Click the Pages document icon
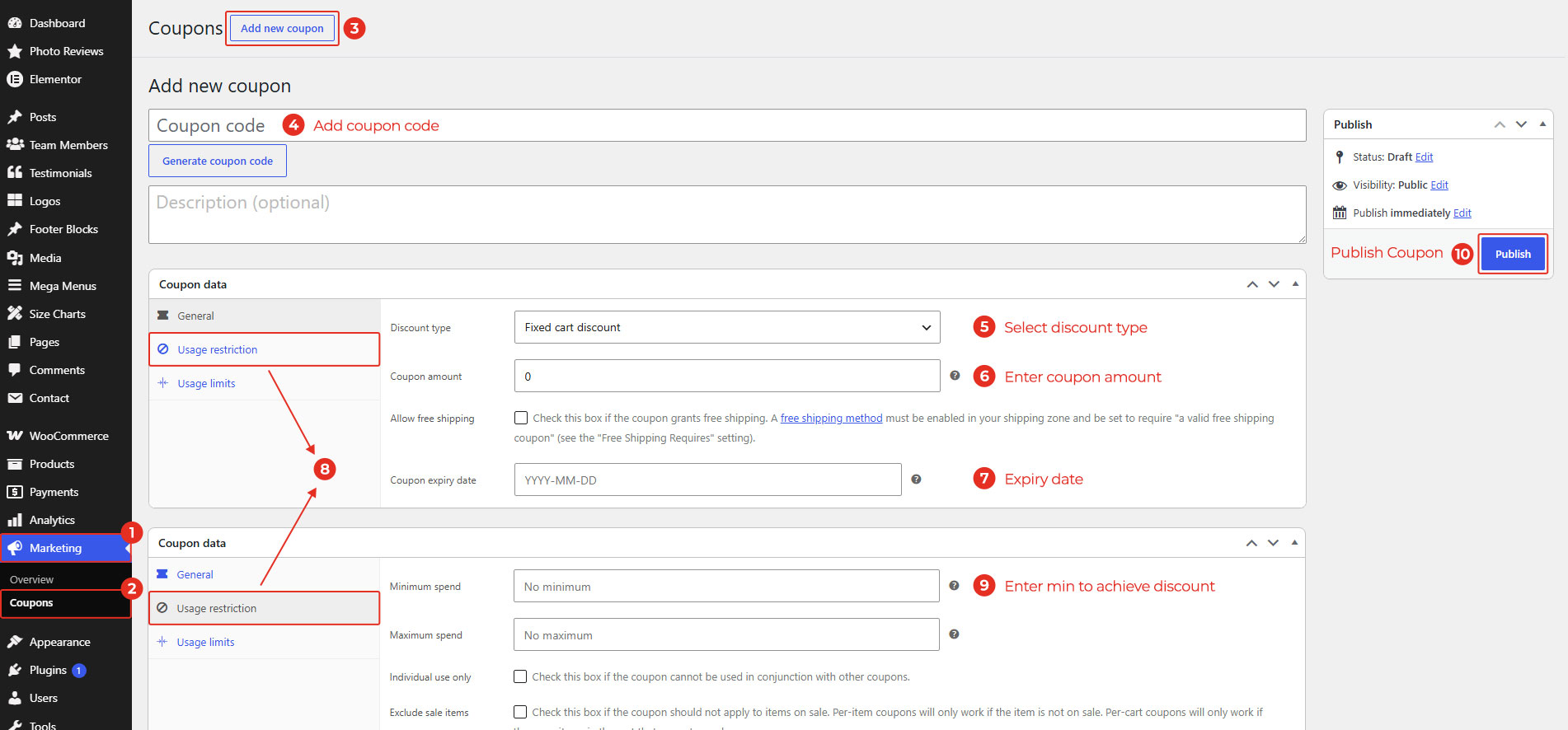This screenshot has width=1568, height=730. [x=15, y=342]
